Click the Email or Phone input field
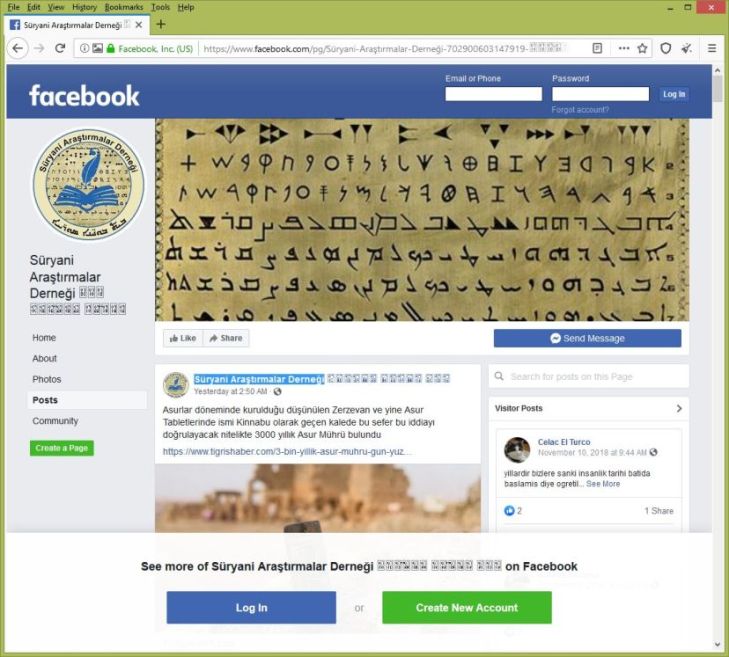This screenshot has width=729, height=657. point(493,94)
